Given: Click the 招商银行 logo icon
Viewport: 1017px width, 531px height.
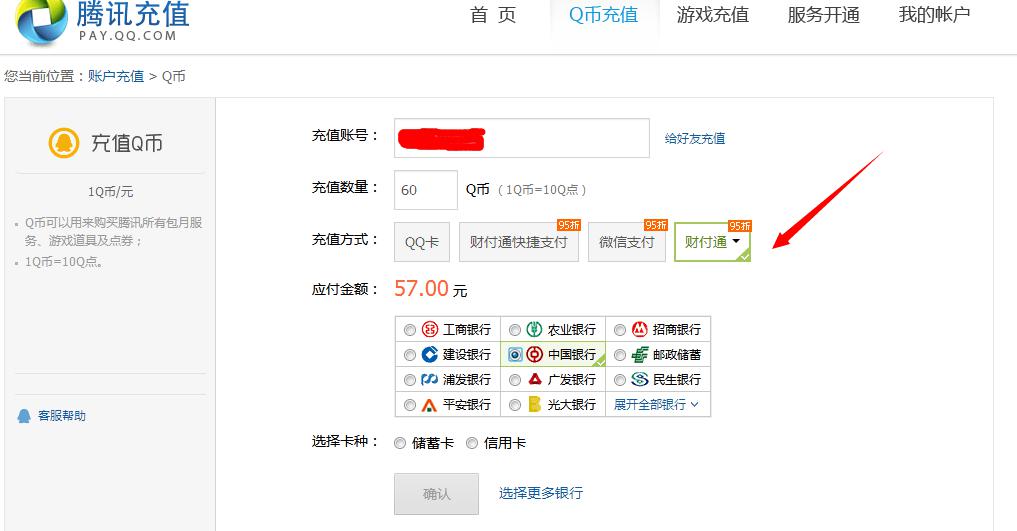Looking at the screenshot, I should (640, 329).
